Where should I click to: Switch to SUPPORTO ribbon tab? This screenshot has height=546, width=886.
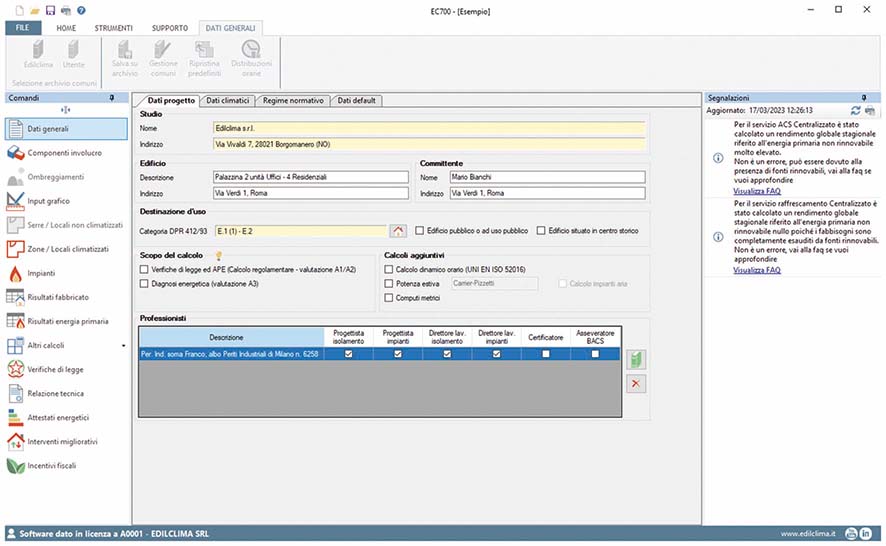point(170,28)
